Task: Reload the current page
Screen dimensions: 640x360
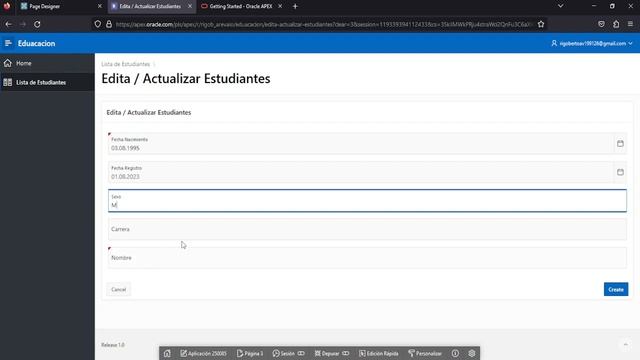Action: (x=37, y=24)
